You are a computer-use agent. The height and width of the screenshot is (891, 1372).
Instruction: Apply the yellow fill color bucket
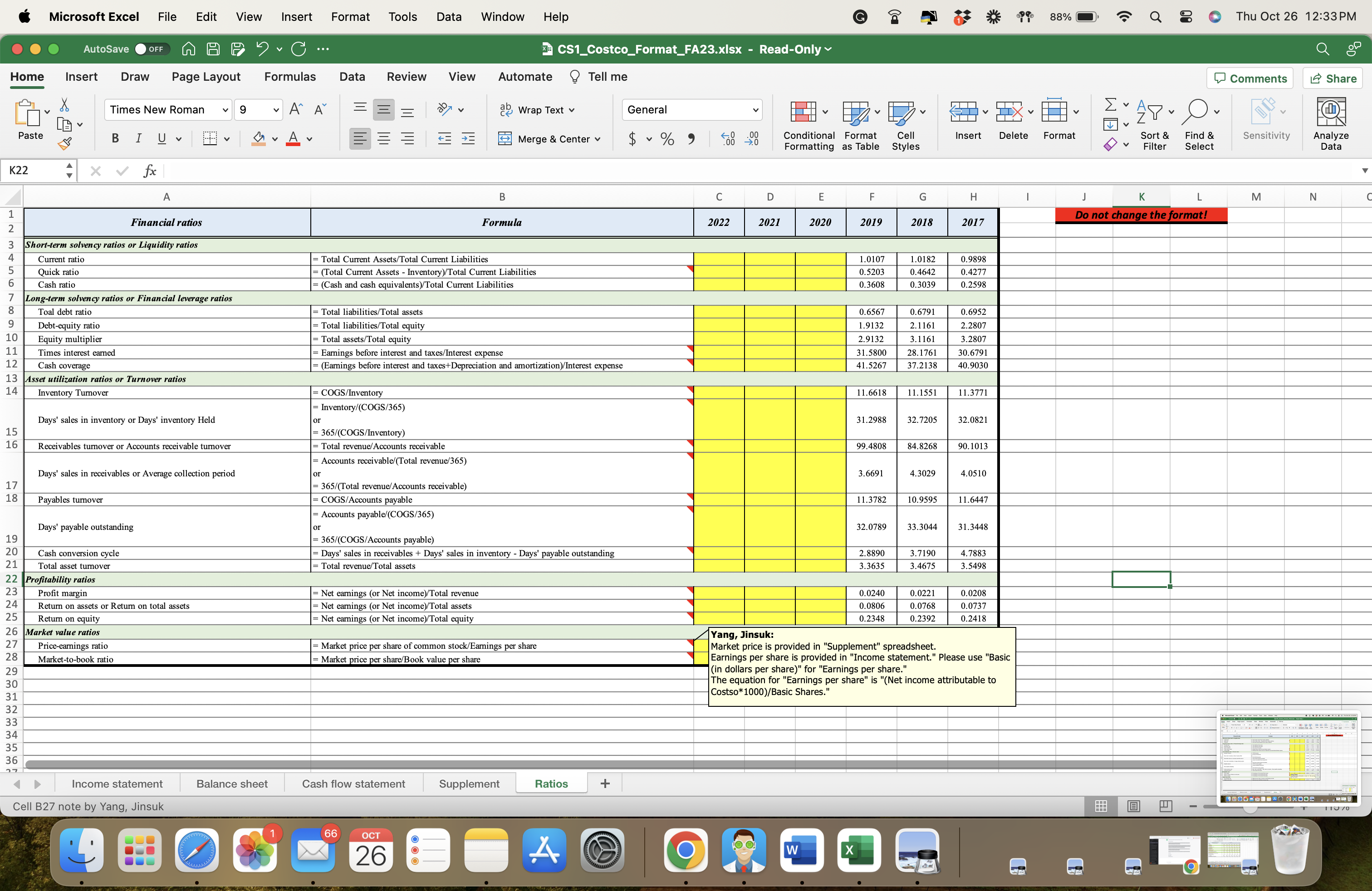coord(259,139)
